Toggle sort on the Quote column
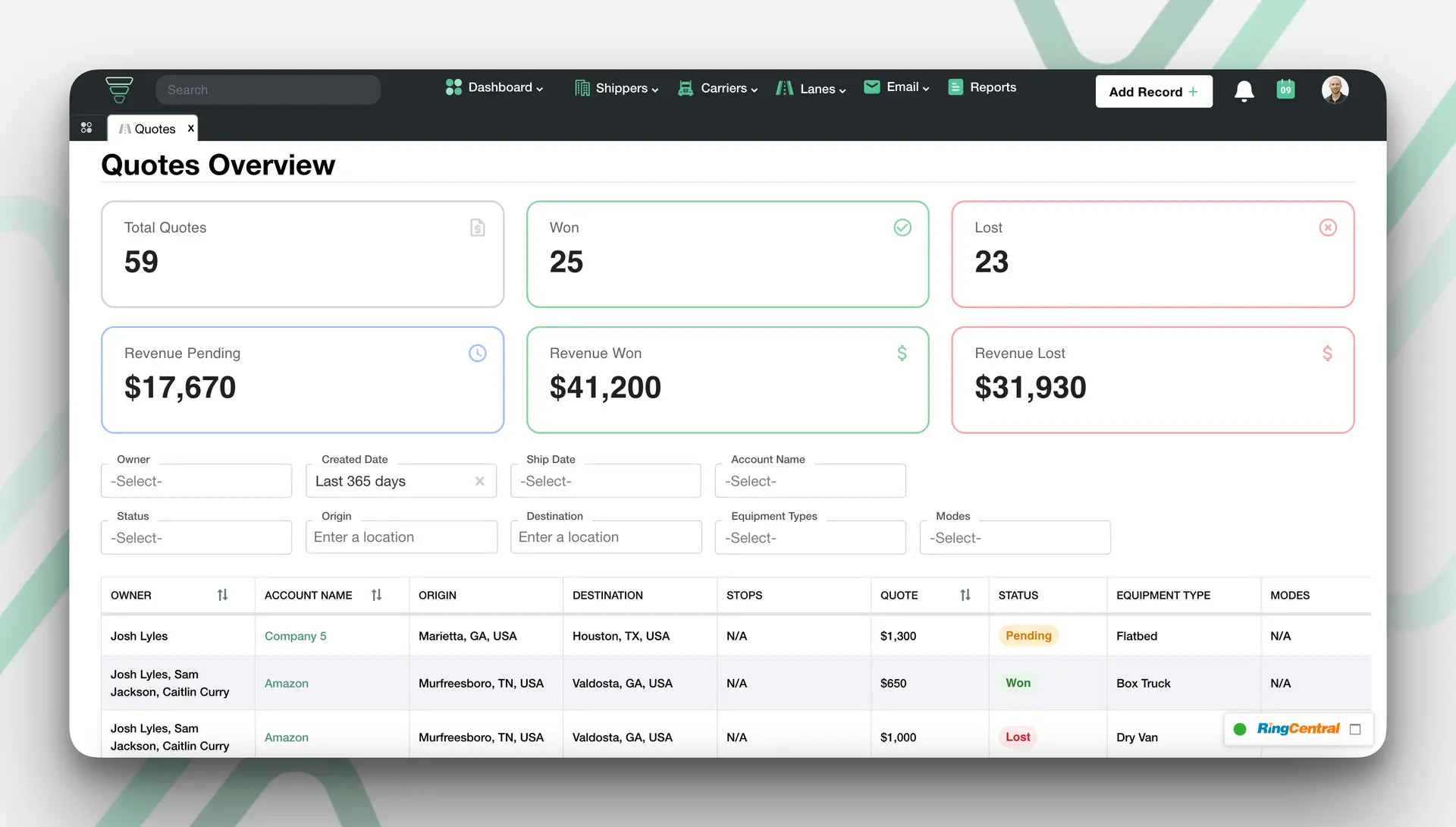Image resolution: width=1456 pixels, height=827 pixels. click(x=965, y=595)
